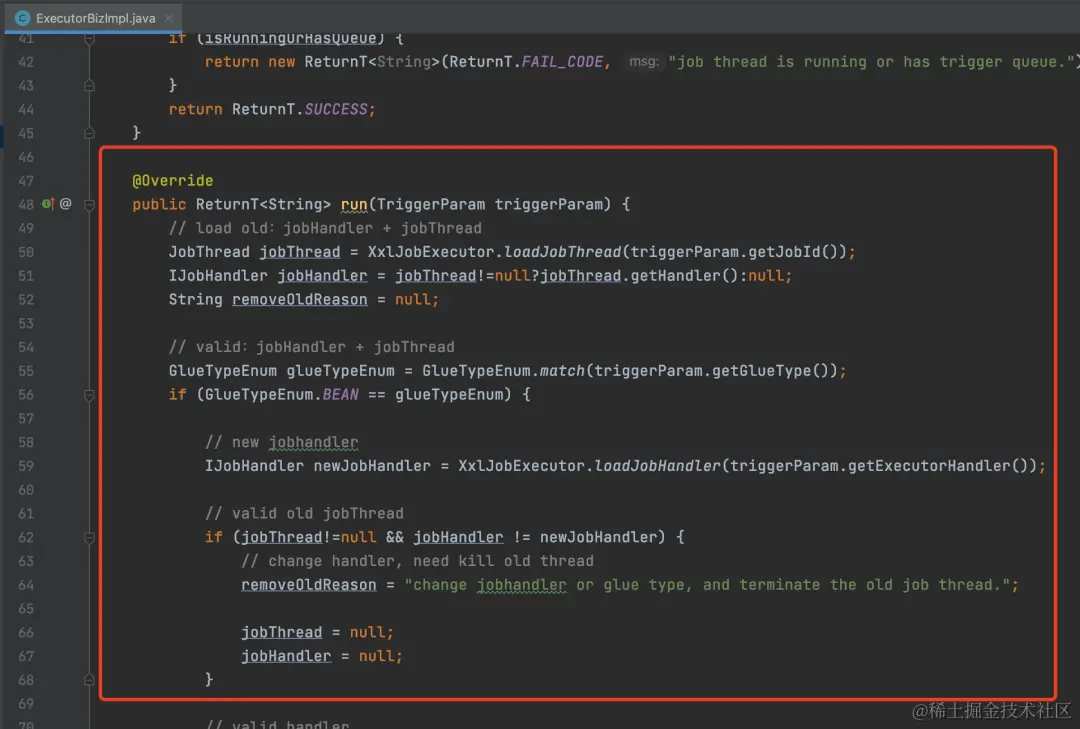The height and width of the screenshot is (729, 1080).
Task: Click the FAIL_CODE constant
Action: point(562,62)
